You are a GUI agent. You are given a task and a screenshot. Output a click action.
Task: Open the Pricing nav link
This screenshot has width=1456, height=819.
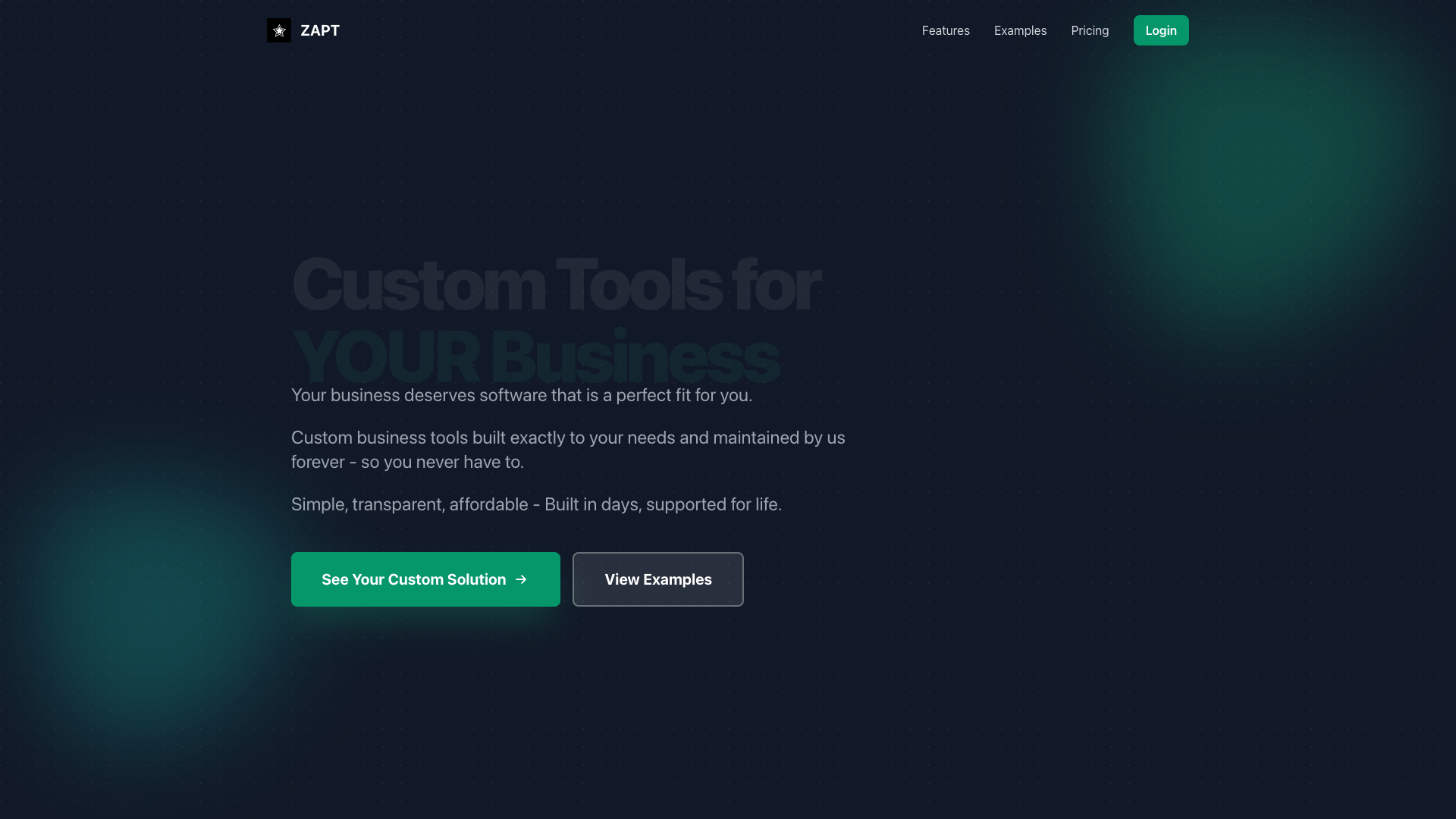coord(1090,30)
